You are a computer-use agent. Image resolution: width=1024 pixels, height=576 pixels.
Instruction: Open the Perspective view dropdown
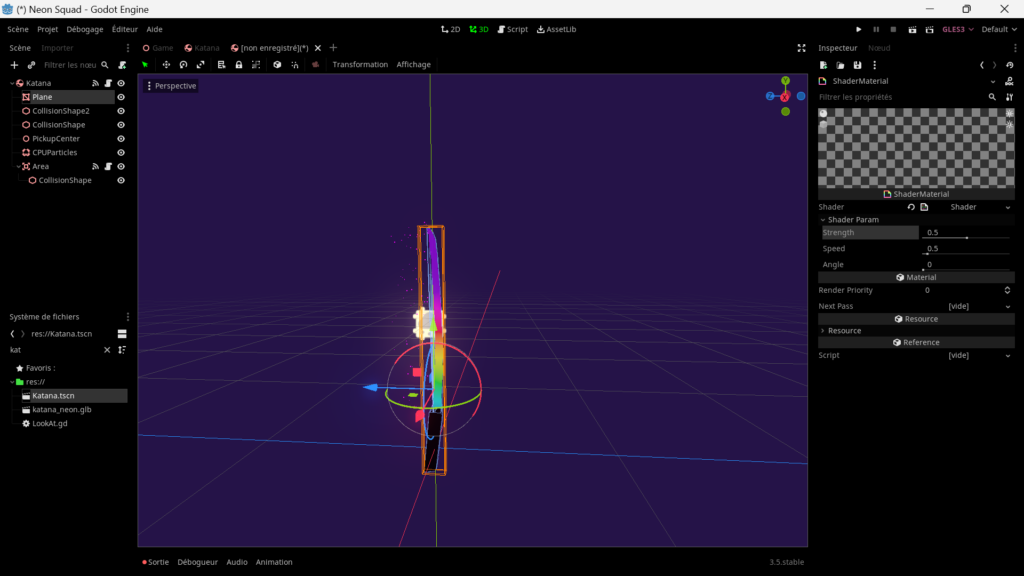(x=172, y=85)
